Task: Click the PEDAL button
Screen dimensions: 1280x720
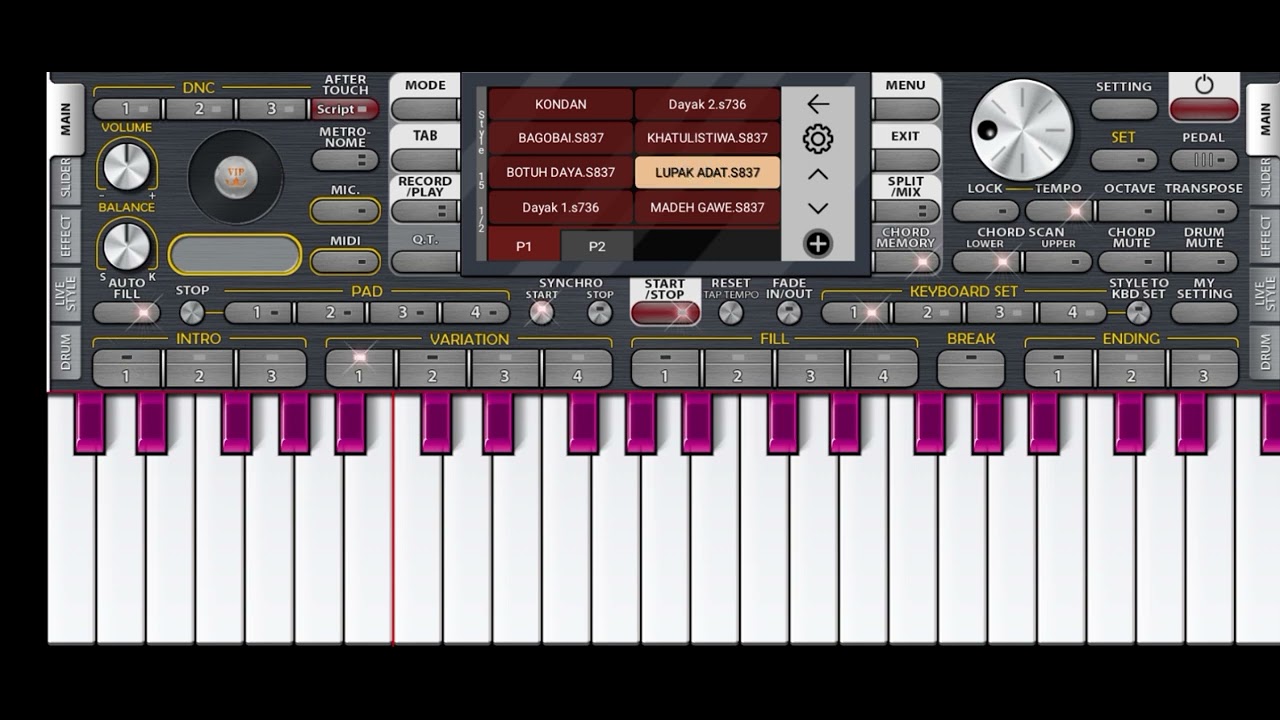Action: 1204,160
